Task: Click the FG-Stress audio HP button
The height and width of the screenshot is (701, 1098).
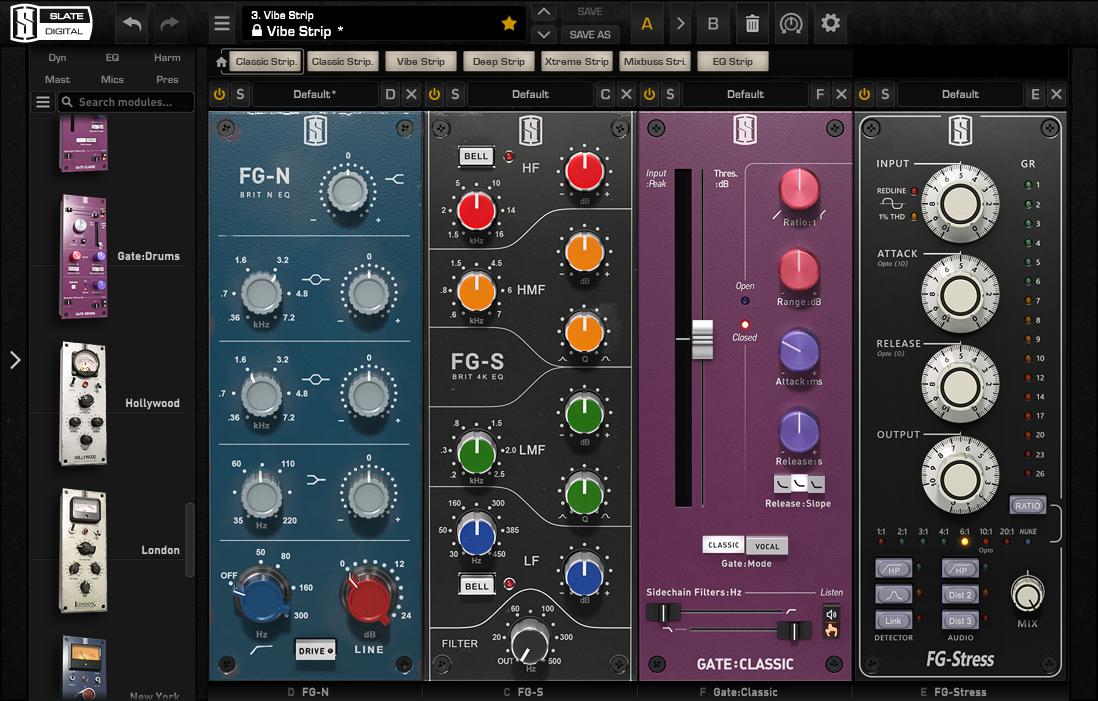Action: pos(960,569)
